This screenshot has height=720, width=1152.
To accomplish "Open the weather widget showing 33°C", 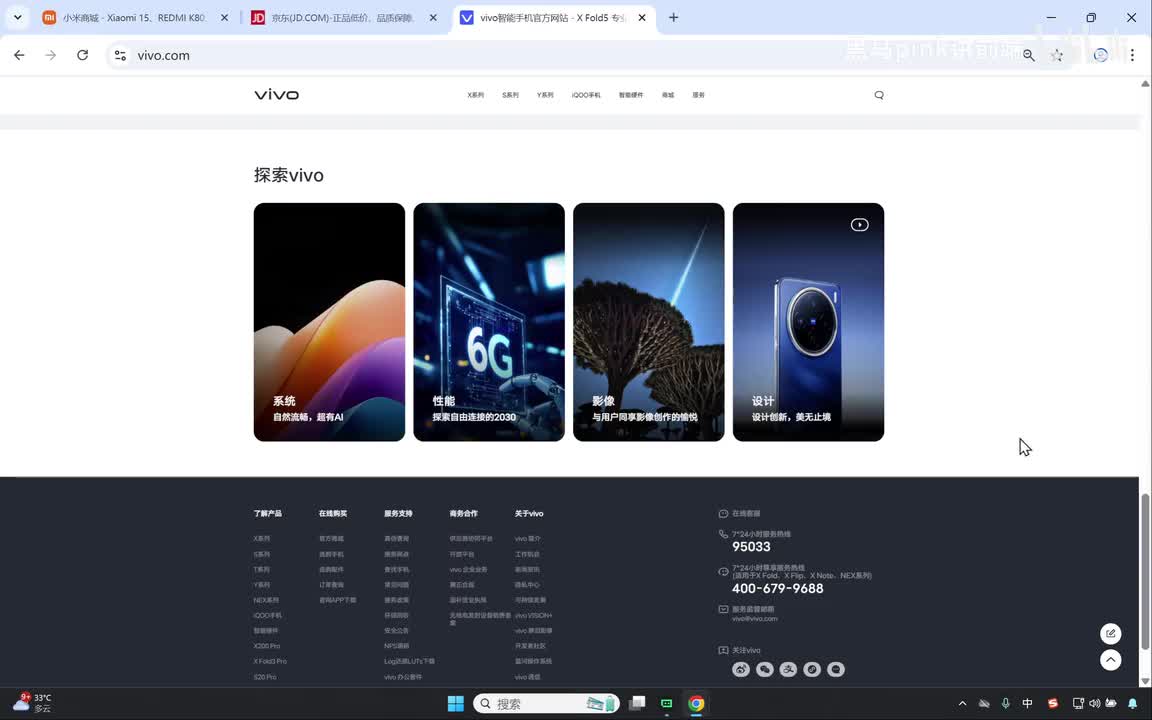I will 32,703.
